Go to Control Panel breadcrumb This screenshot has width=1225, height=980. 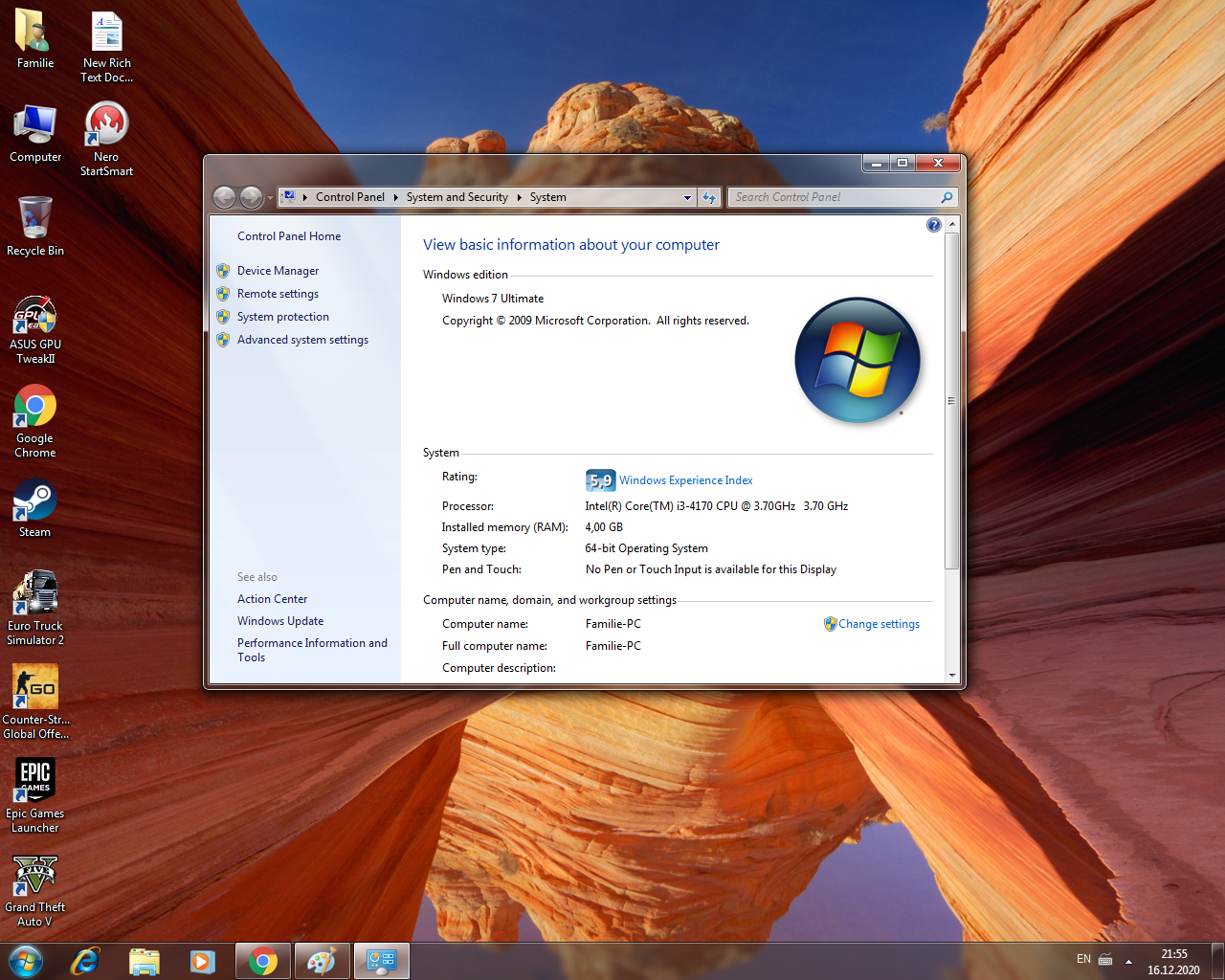[x=350, y=197]
